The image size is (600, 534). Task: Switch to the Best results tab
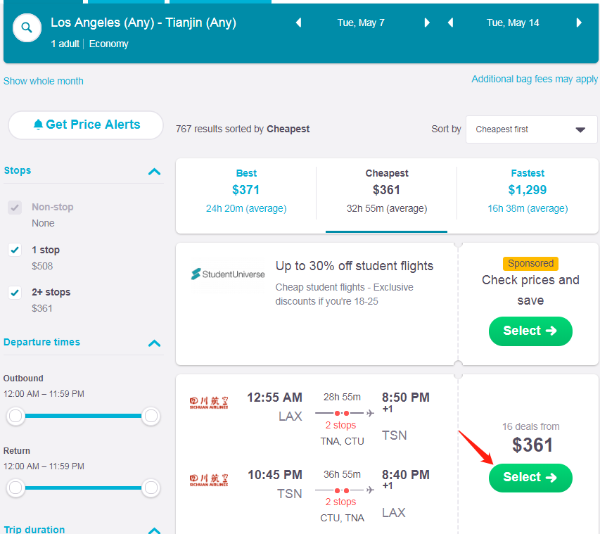246,190
